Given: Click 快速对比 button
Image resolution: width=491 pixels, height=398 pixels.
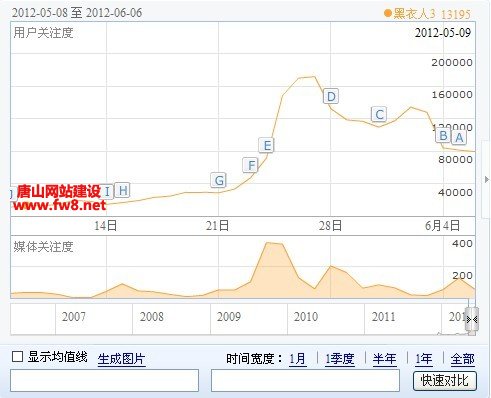Looking at the screenshot, I should 445,380.
